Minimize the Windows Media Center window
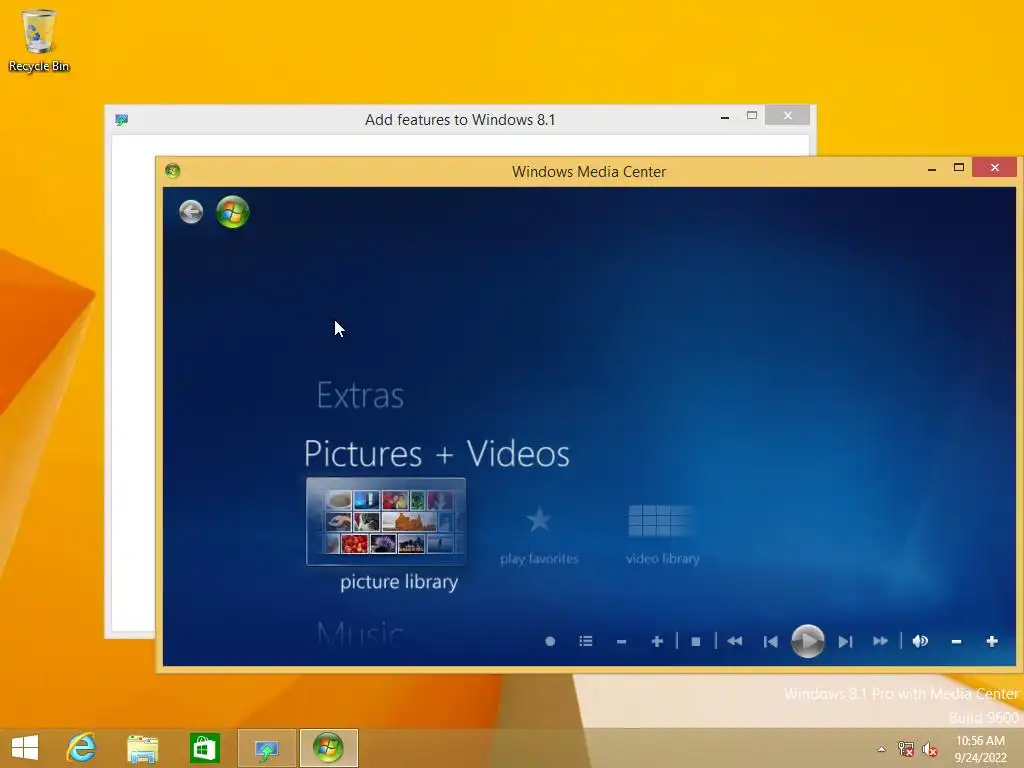1024x768 pixels. (x=932, y=169)
